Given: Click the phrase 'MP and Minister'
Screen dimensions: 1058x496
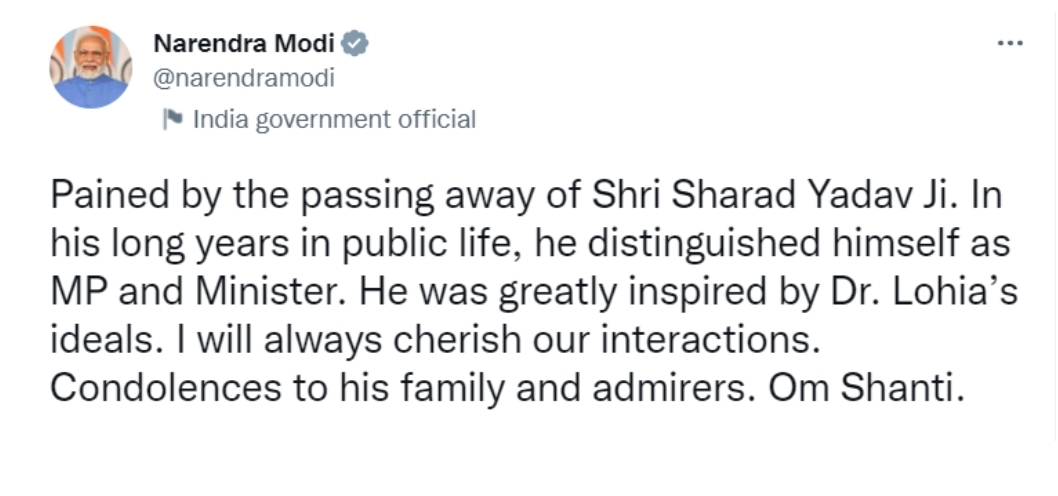Looking at the screenshot, I should 200,292.
